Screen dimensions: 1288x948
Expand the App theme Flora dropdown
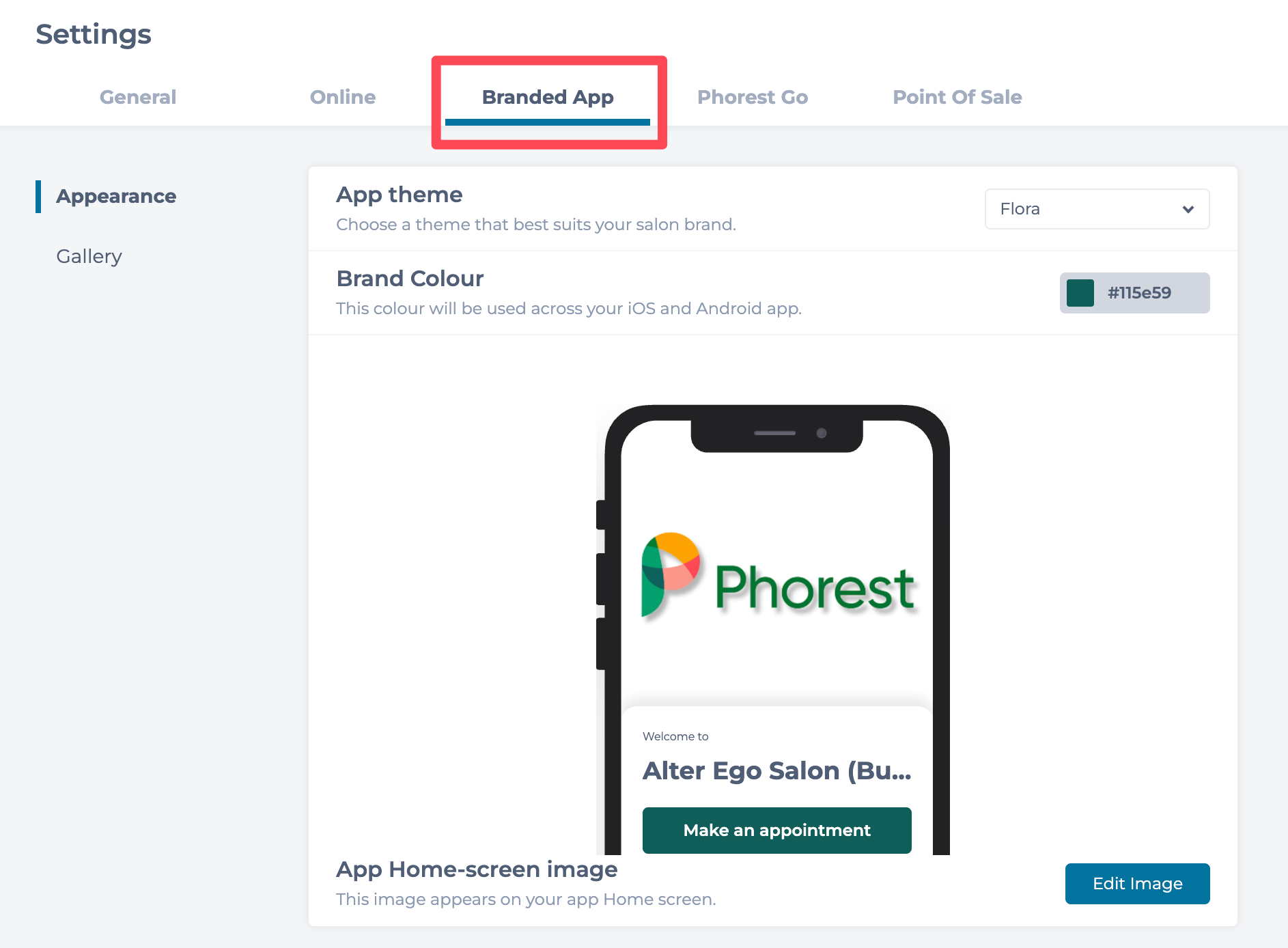pos(1097,209)
